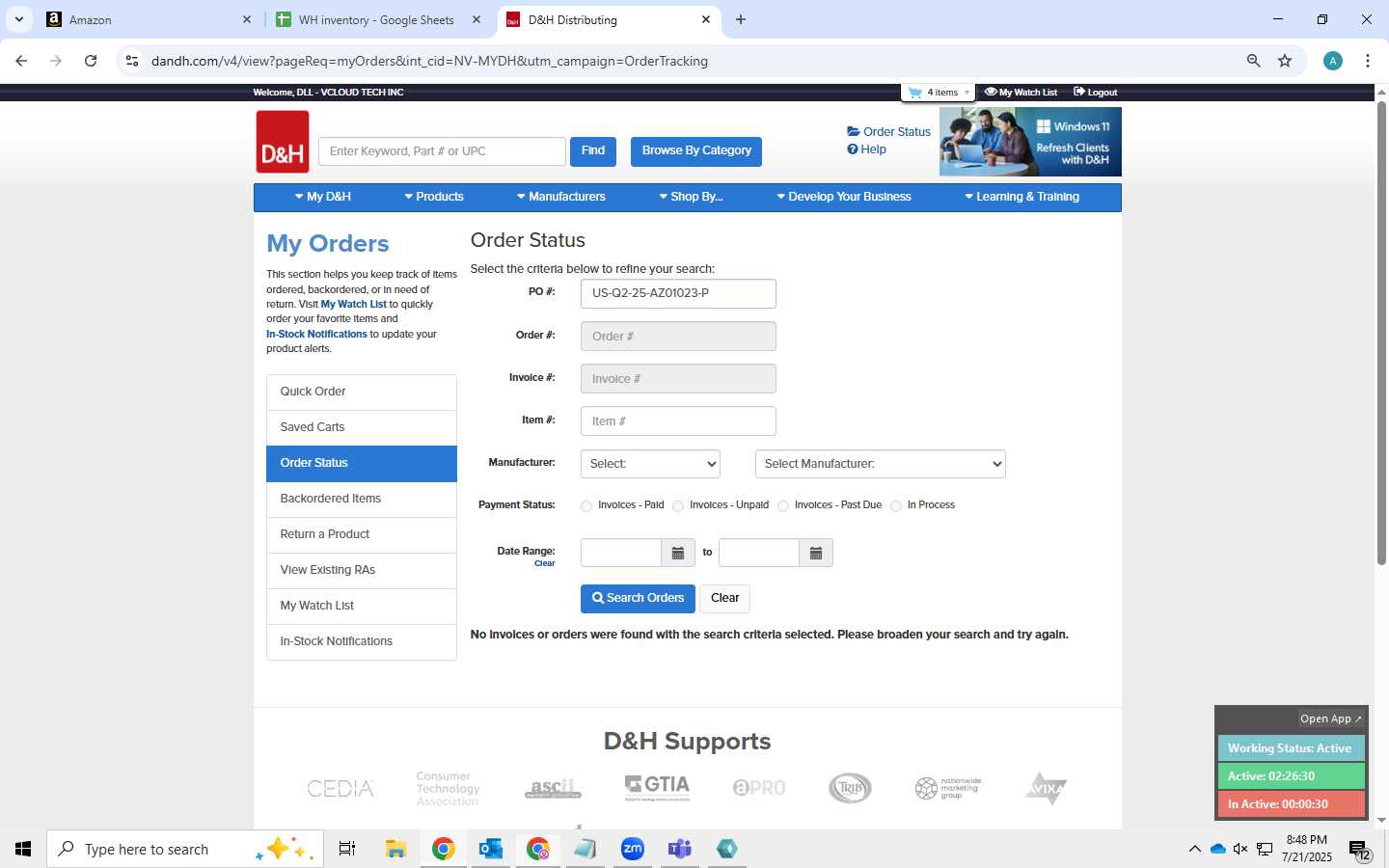Click the Find button

pyautogui.click(x=593, y=150)
